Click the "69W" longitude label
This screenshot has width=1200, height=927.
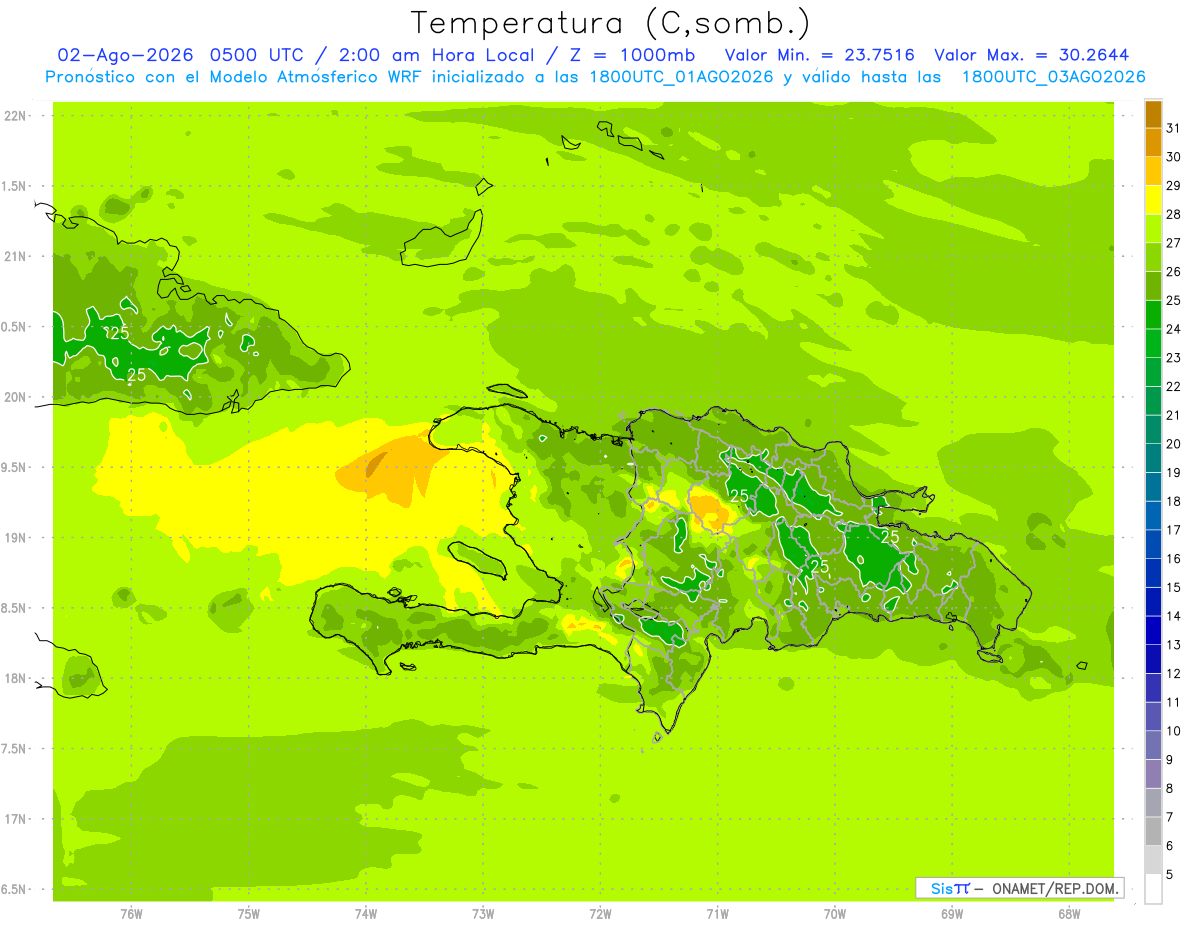pos(952,913)
